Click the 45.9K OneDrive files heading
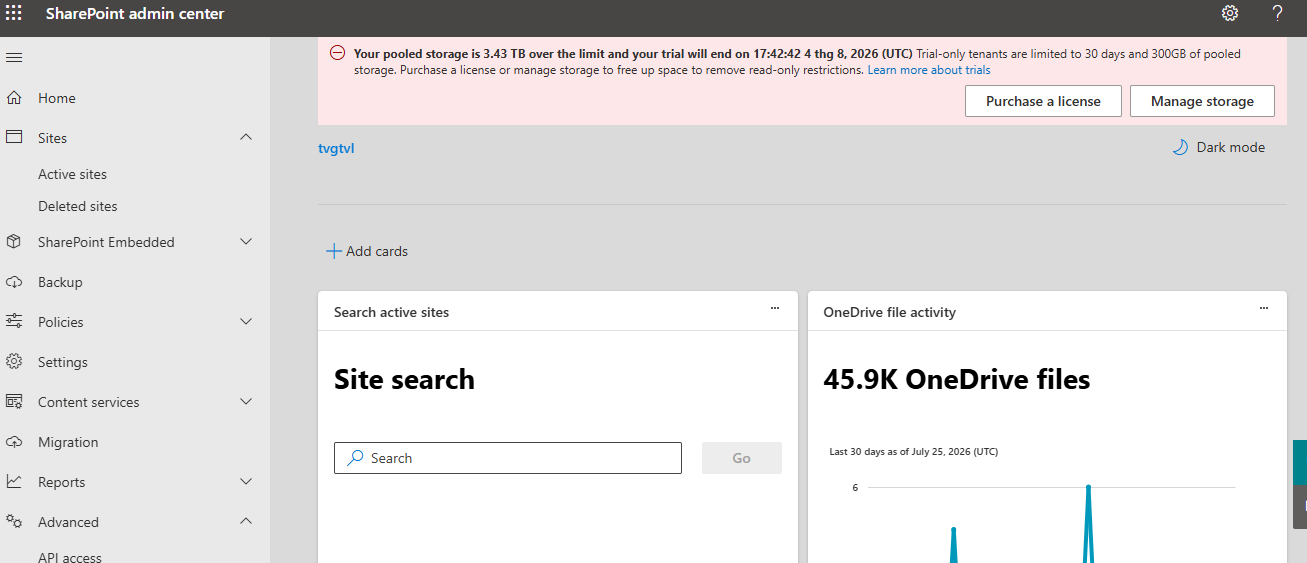 956,380
